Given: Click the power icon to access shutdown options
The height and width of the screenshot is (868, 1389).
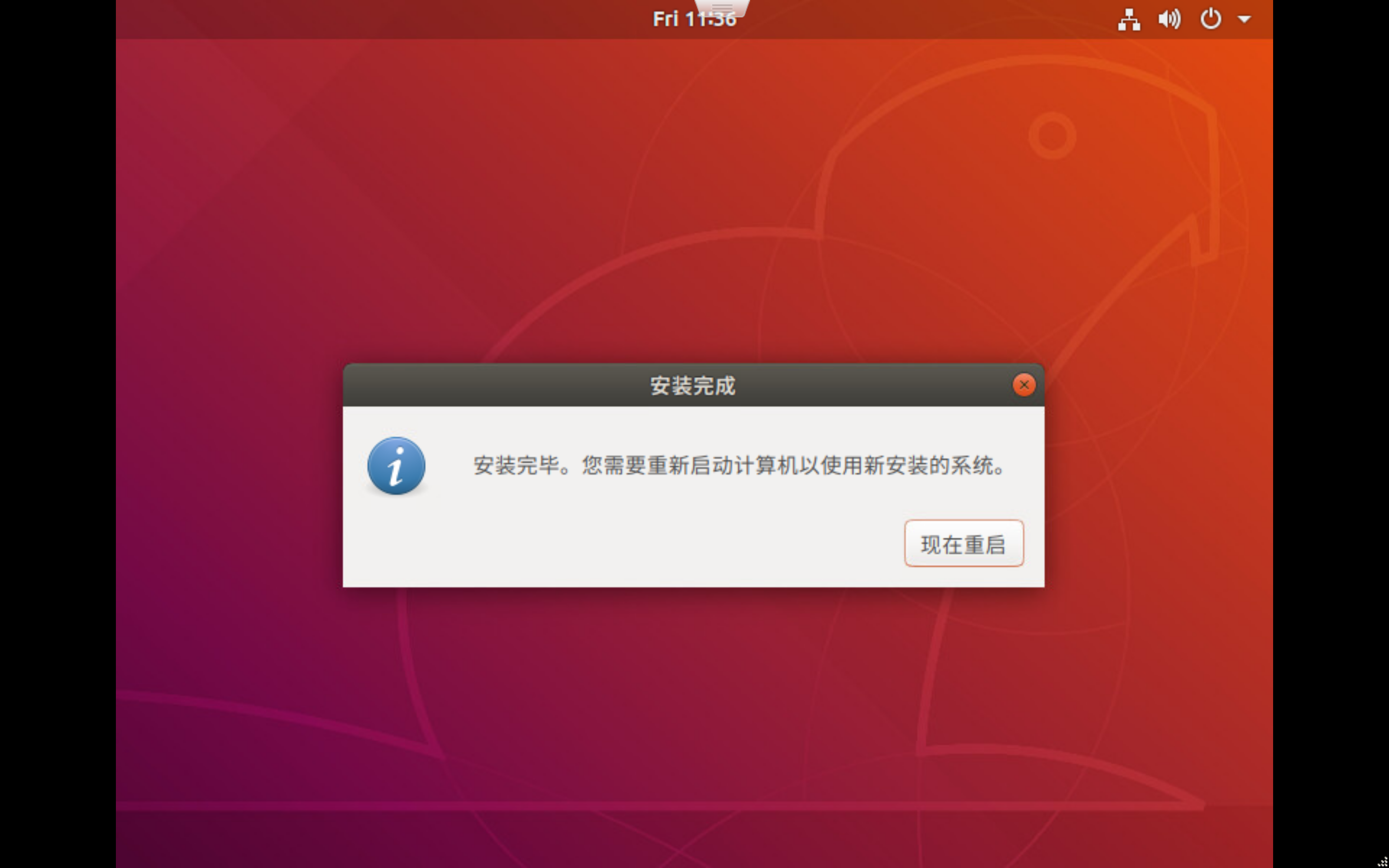Looking at the screenshot, I should point(1211,19).
